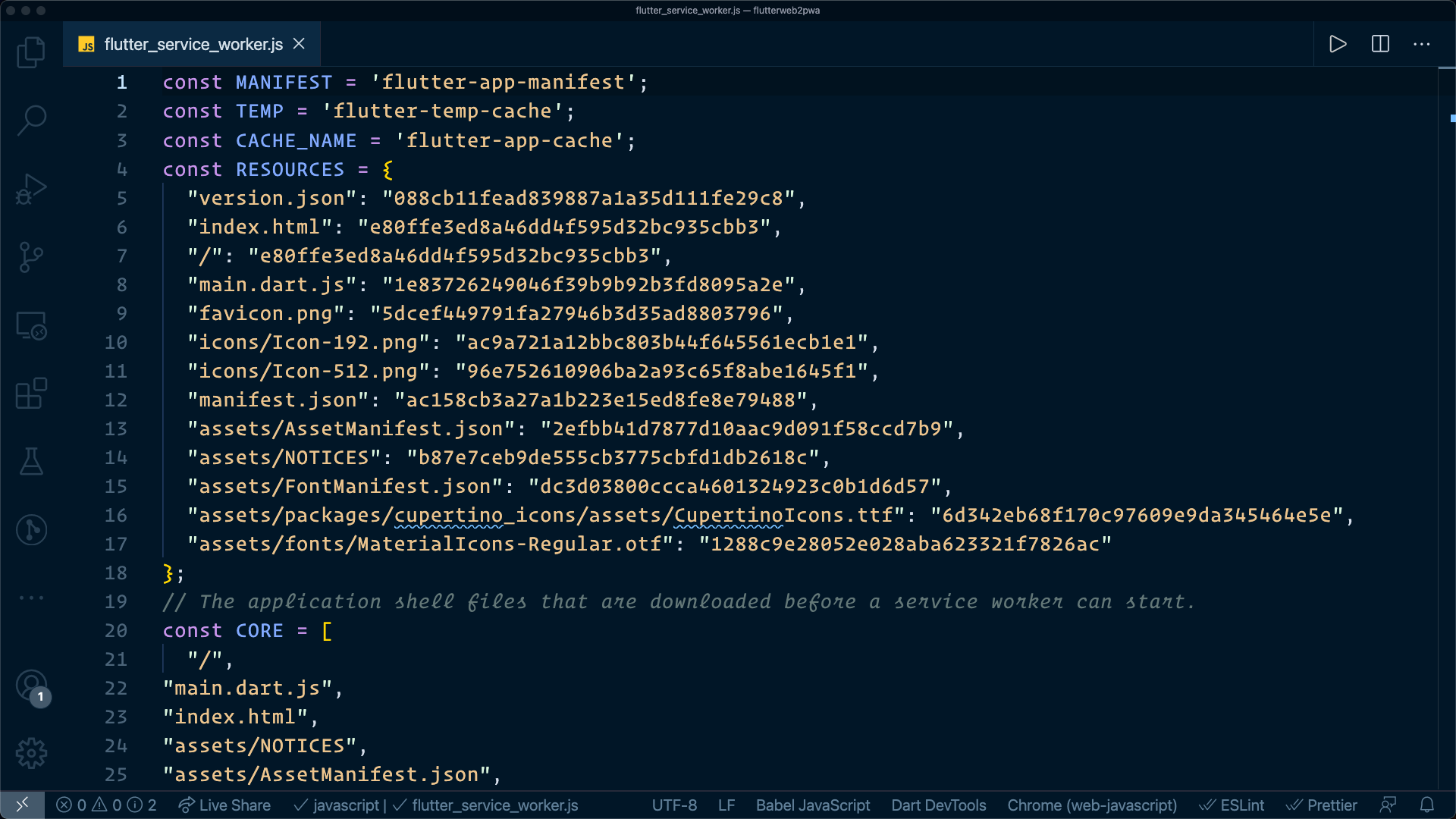Open the notifications bell in status bar
The width and height of the screenshot is (1456, 819).
point(1426,805)
